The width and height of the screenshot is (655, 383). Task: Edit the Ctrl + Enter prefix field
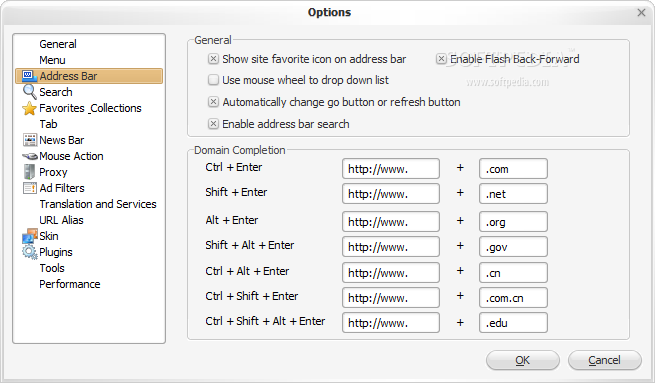coord(391,169)
